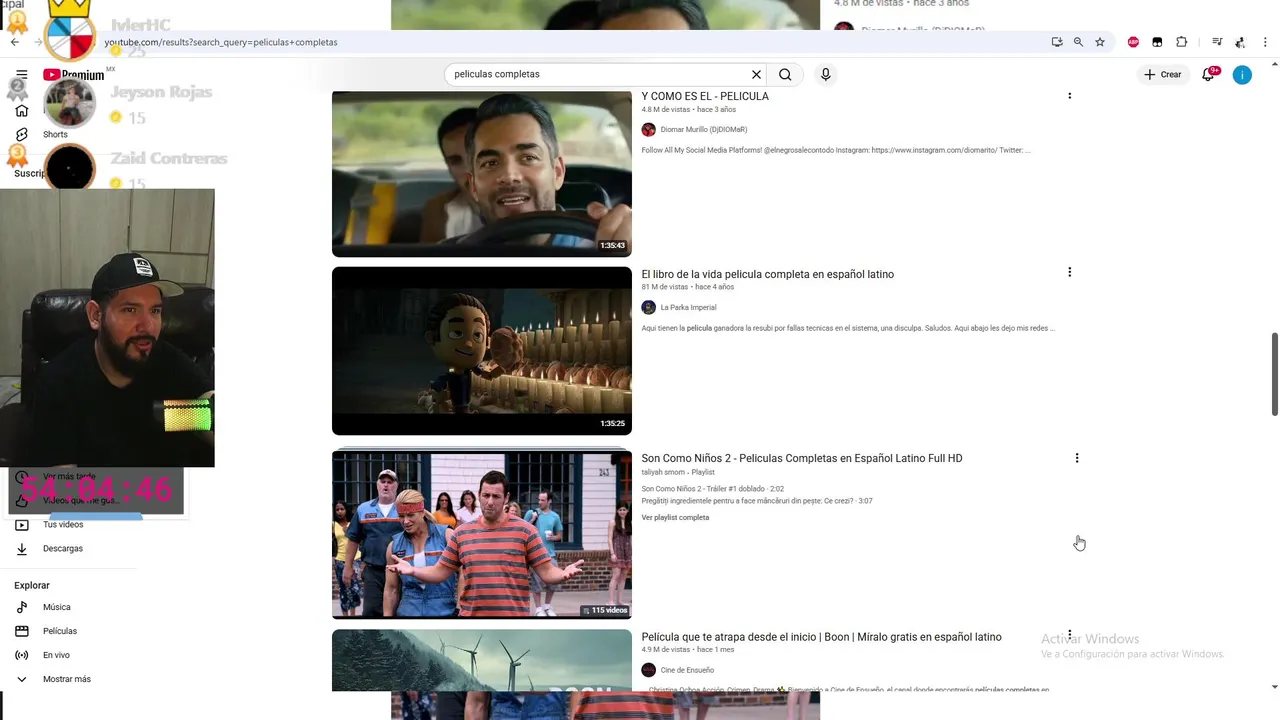
Task: Open the AdBlock Plus extension
Action: (1133, 42)
